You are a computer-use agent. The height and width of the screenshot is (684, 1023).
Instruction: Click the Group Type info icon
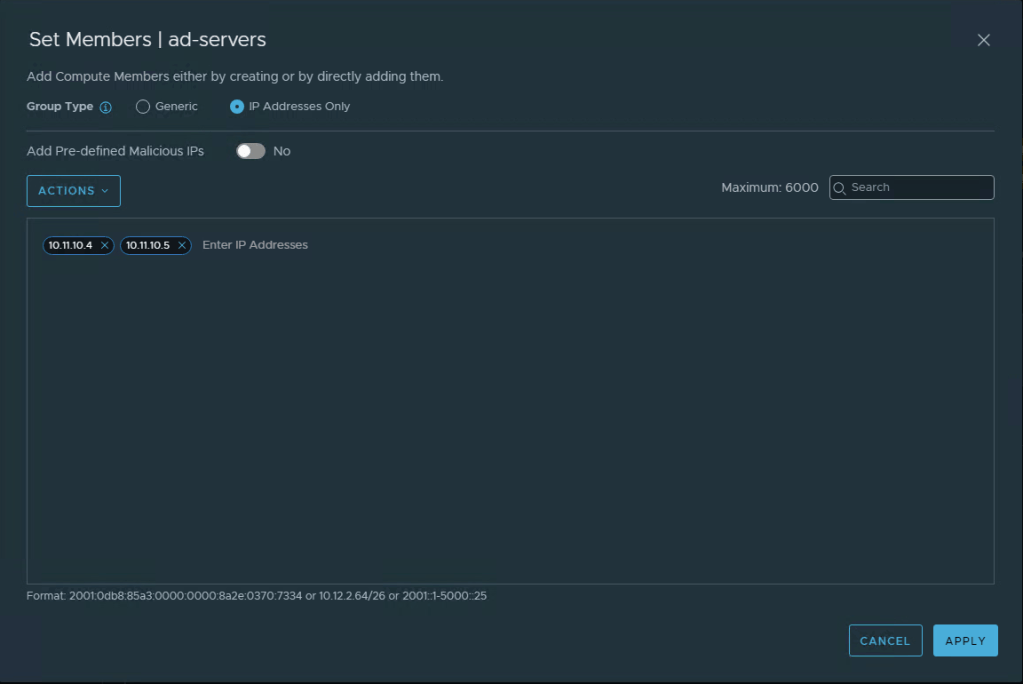coord(106,107)
